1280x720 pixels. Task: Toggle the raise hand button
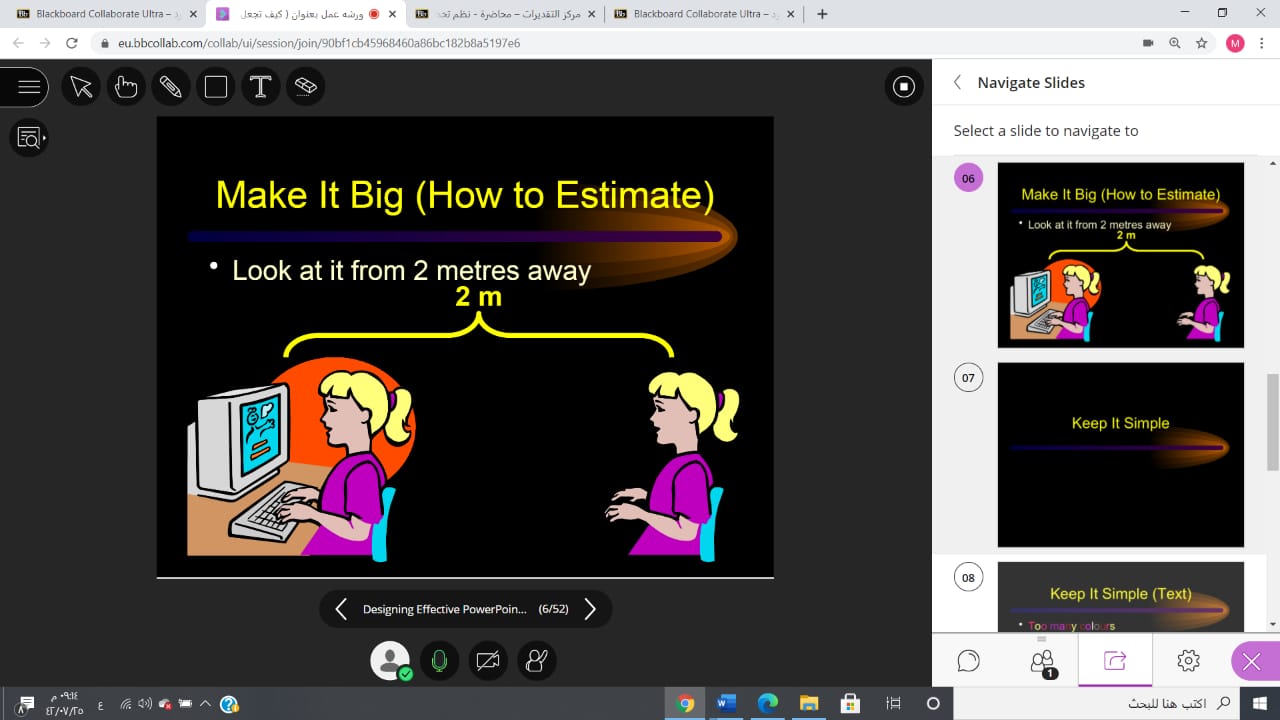[537, 661]
